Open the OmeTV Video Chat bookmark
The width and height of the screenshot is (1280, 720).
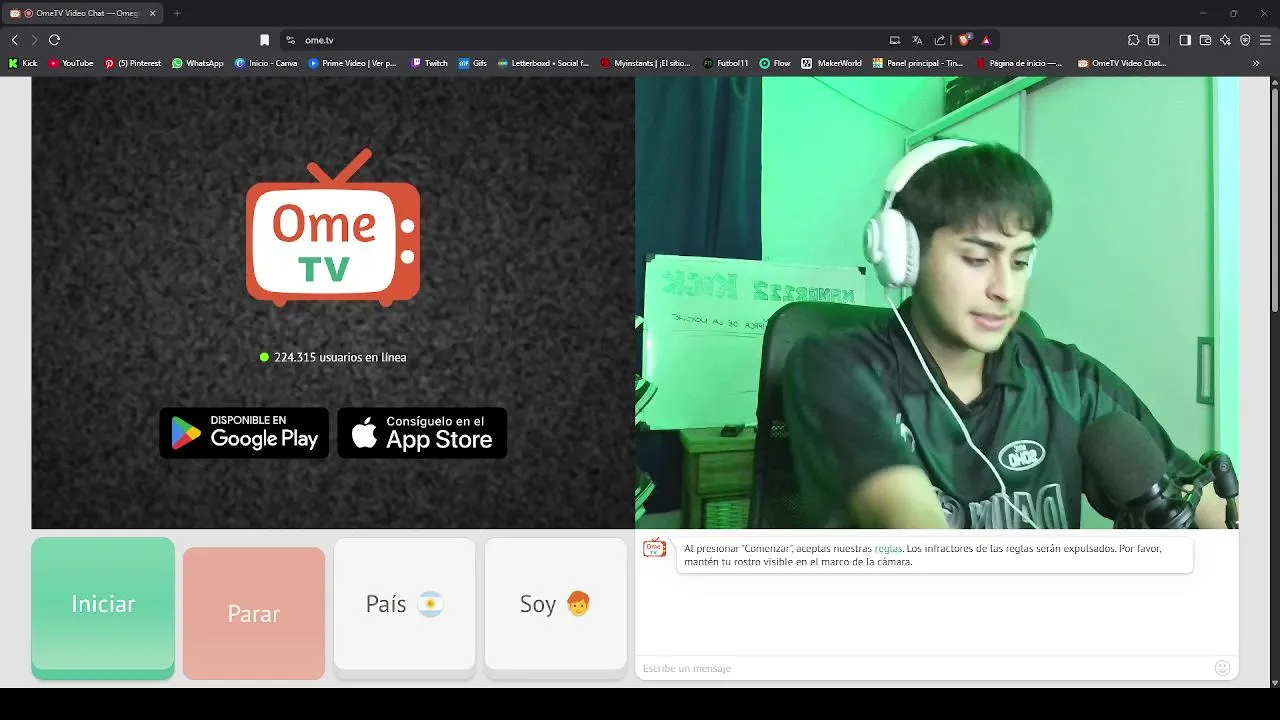(1122, 63)
